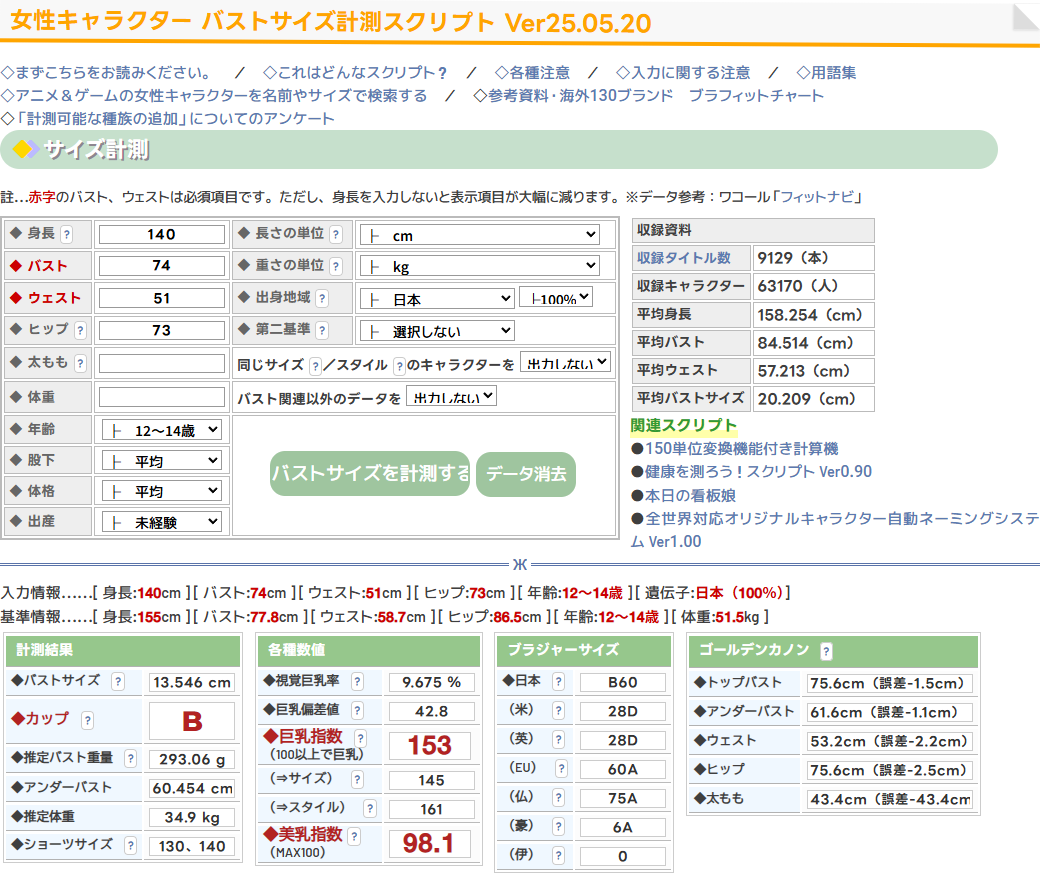Viewport: 1040px width, 873px height.
Task: Open the 用語集 link
Action: [826, 72]
